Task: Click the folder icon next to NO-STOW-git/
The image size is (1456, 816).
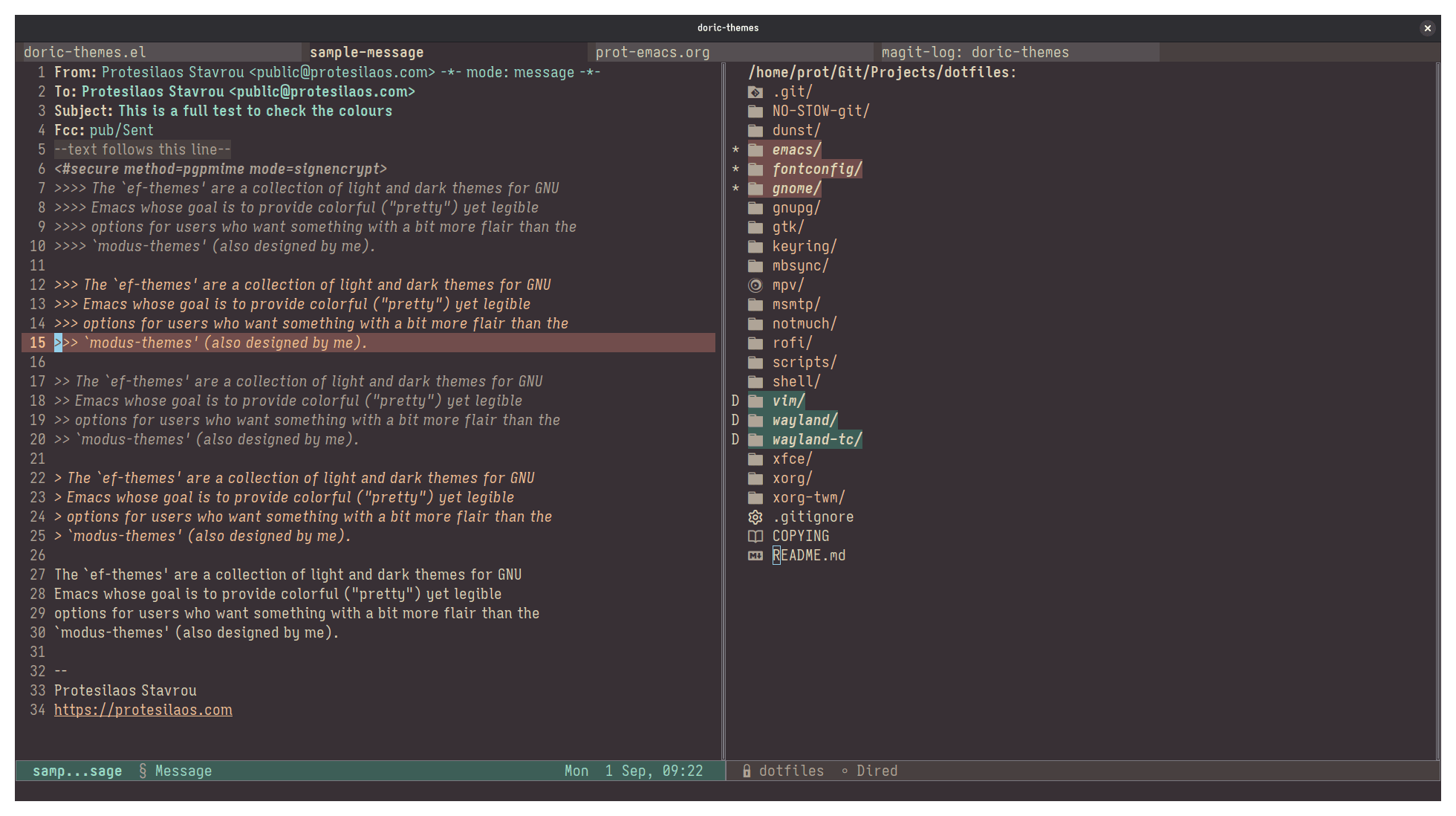Action: [755, 111]
